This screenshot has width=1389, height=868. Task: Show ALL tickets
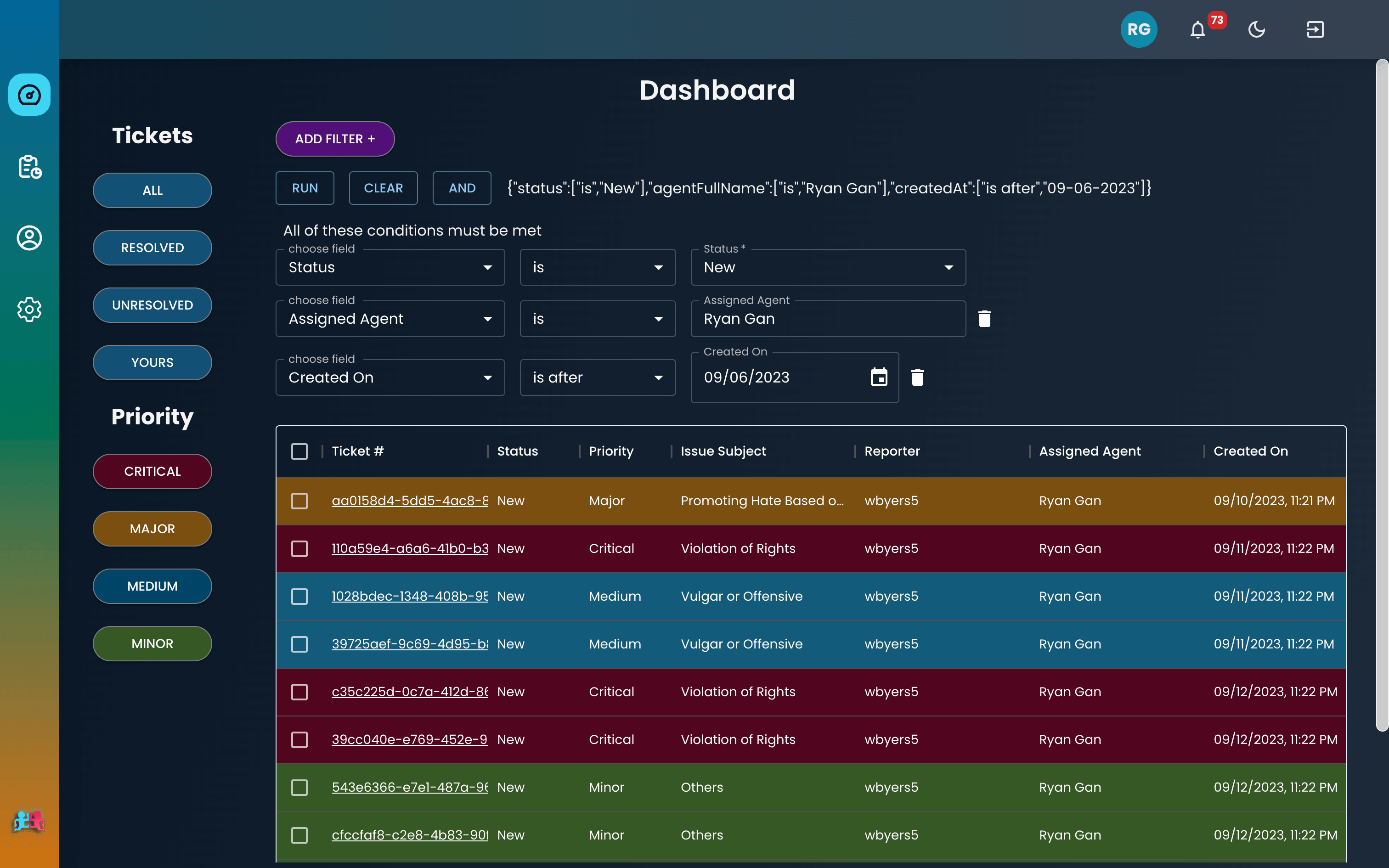[x=152, y=191]
